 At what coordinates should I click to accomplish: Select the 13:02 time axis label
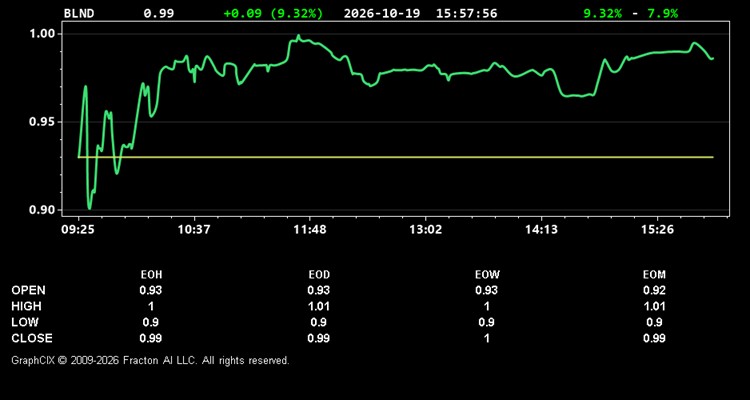(x=426, y=230)
